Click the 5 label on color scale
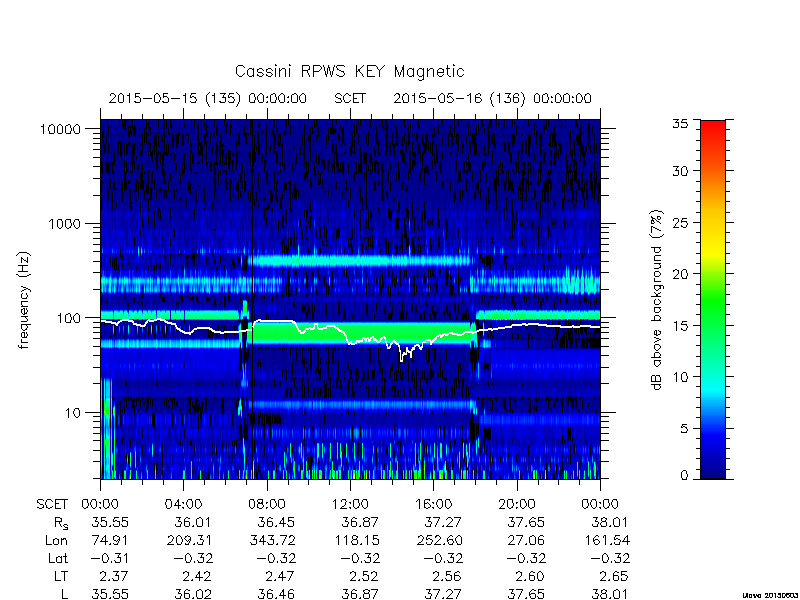Image resolution: width=800 pixels, height=600 pixels. pyautogui.click(x=684, y=429)
